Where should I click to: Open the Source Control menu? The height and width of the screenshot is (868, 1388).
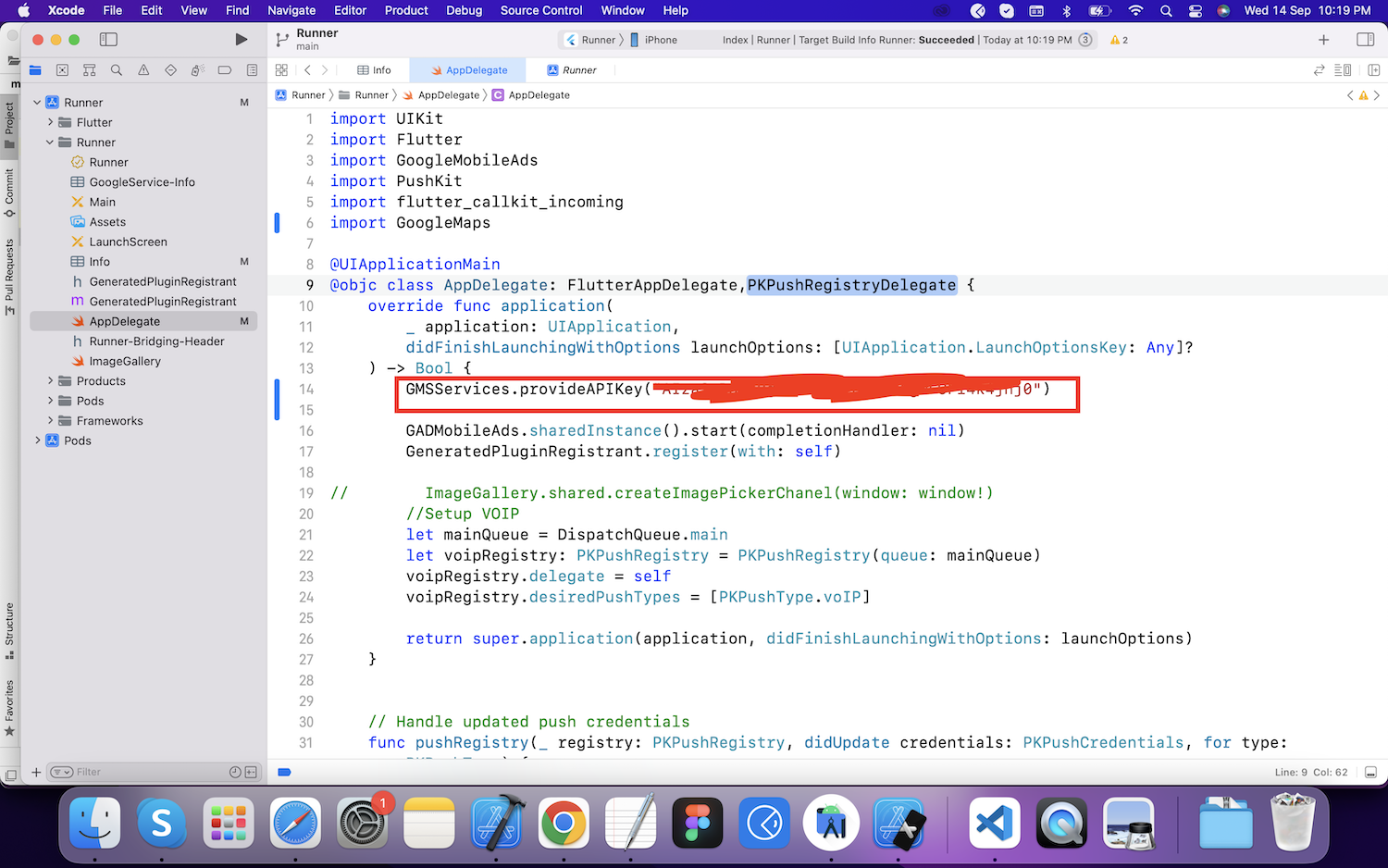pos(541,10)
